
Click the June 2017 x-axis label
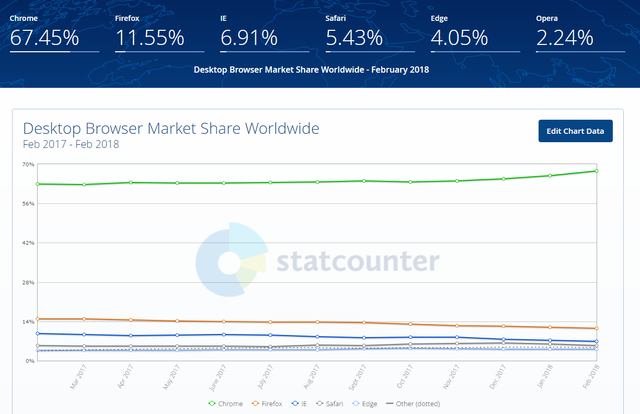(218, 378)
